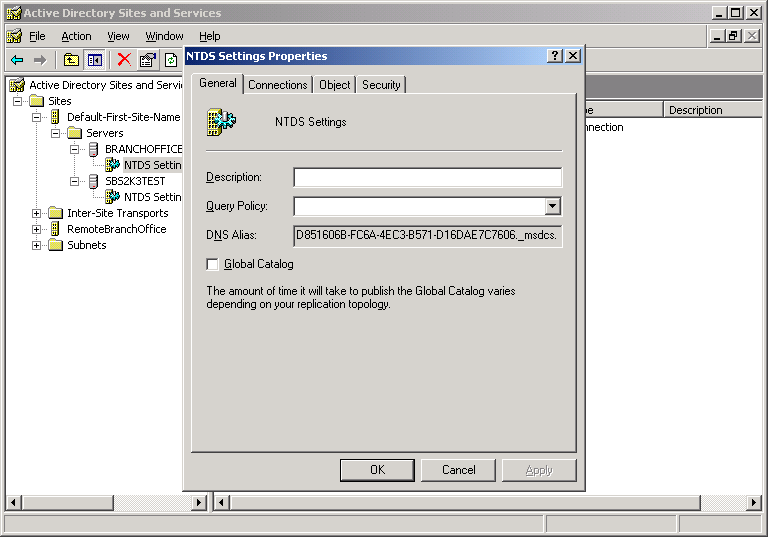This screenshot has height=537, width=768.
Task: Collapse the Sites tree node
Action: (18, 101)
